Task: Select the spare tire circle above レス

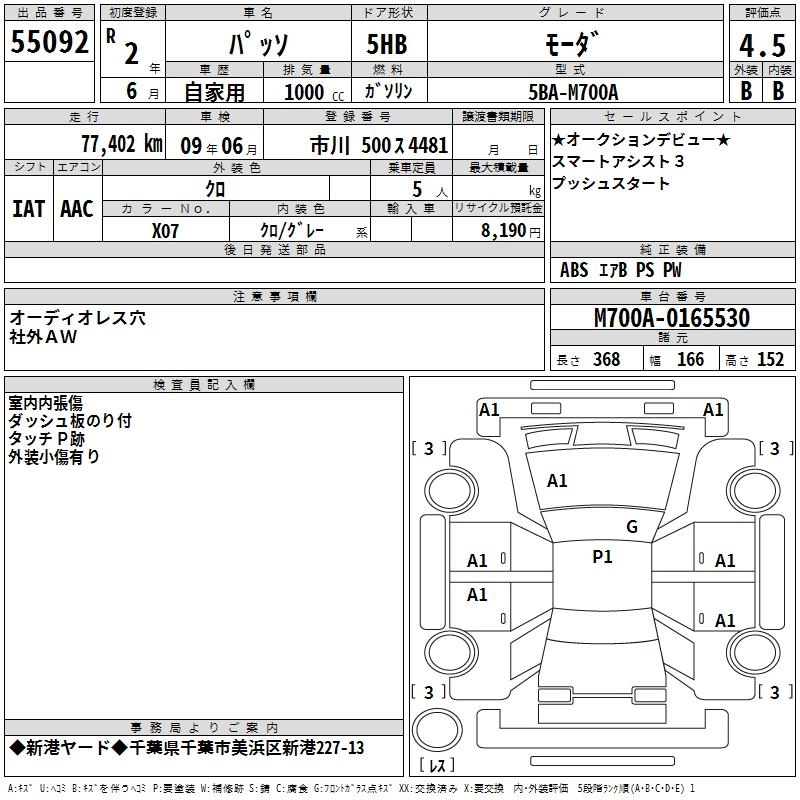Action: click(437, 729)
